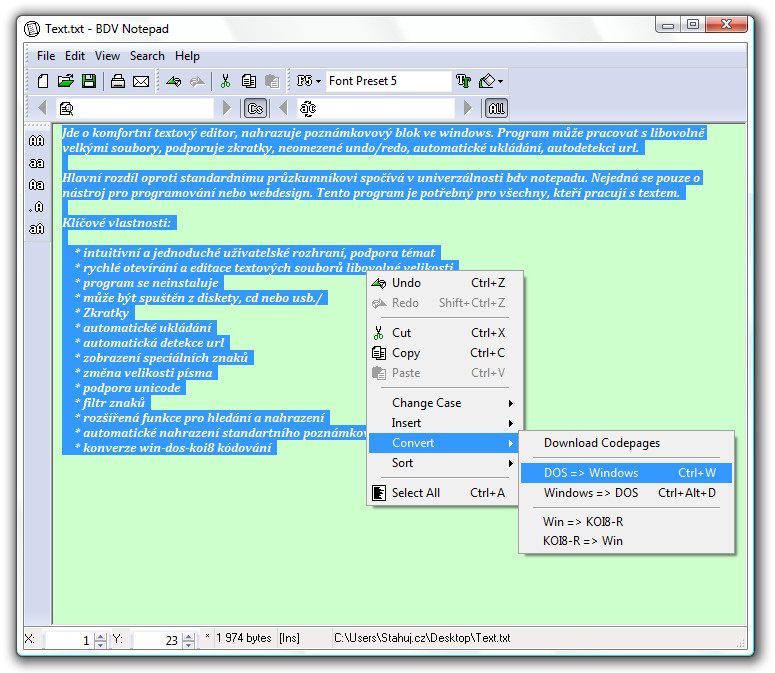Open the Search menu

pos(147,56)
